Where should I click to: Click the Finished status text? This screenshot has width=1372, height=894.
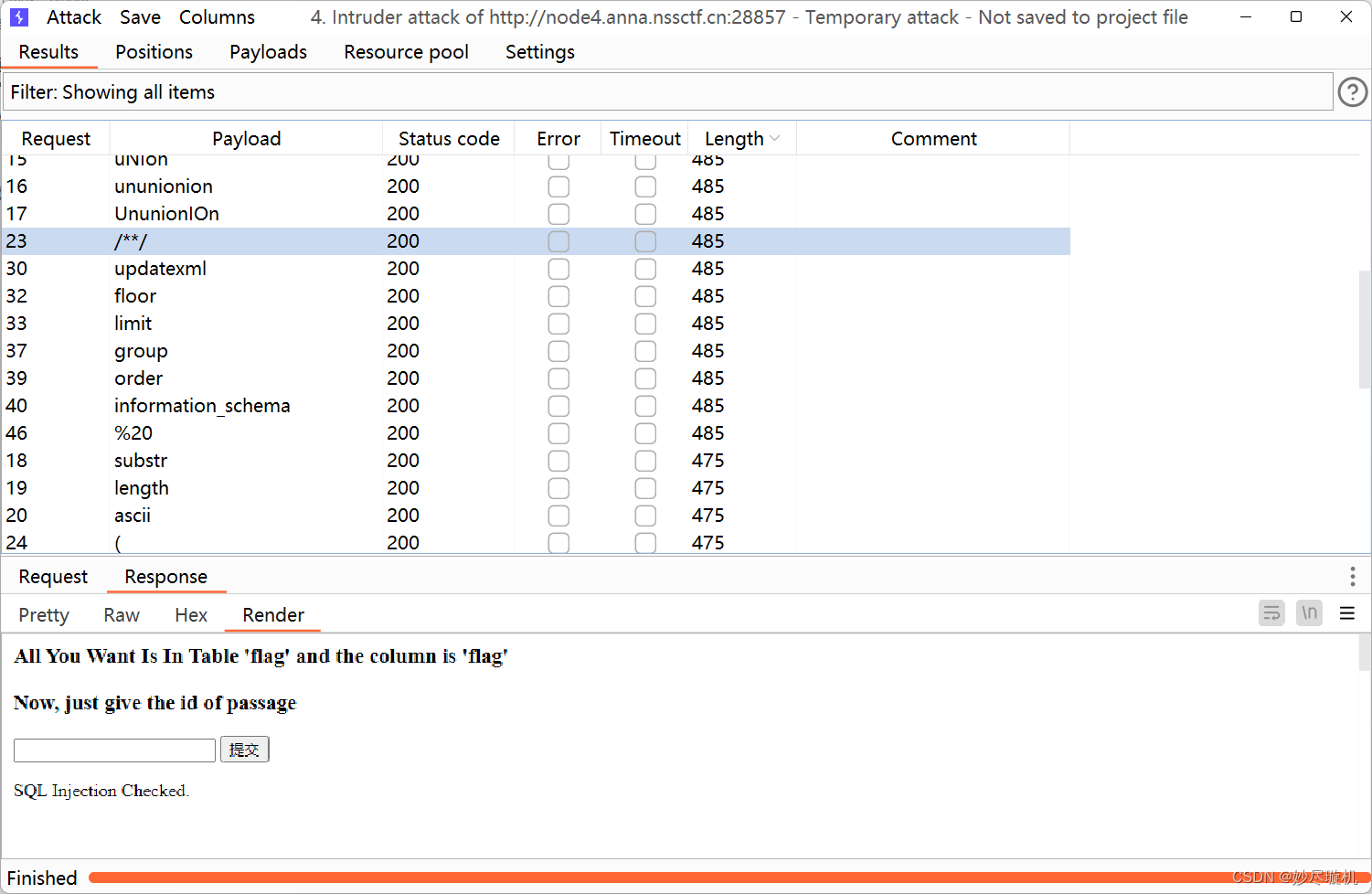(x=42, y=878)
